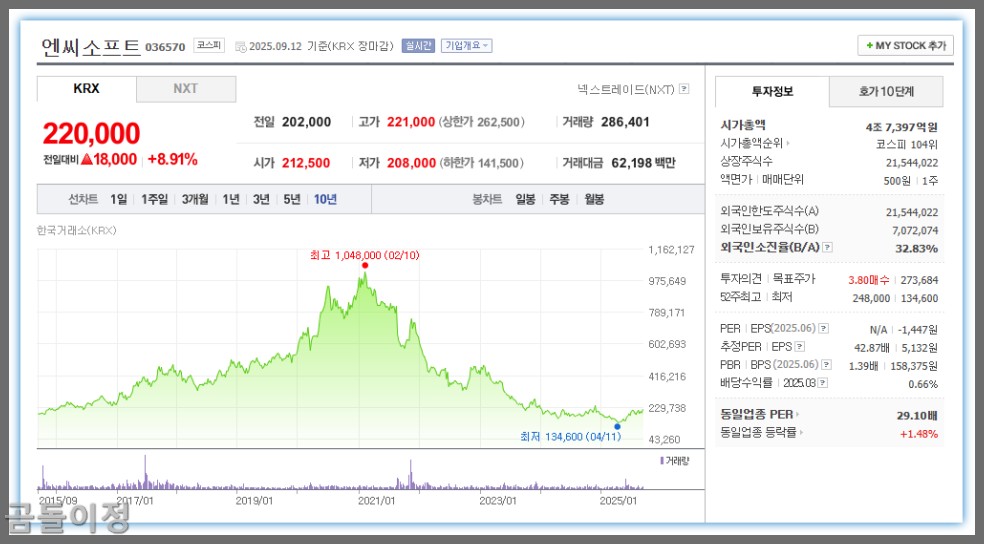Viewport: 984px width, 544px height.
Task: Click the 최저 134,600 (04/11) chart label
Action: coord(570,437)
